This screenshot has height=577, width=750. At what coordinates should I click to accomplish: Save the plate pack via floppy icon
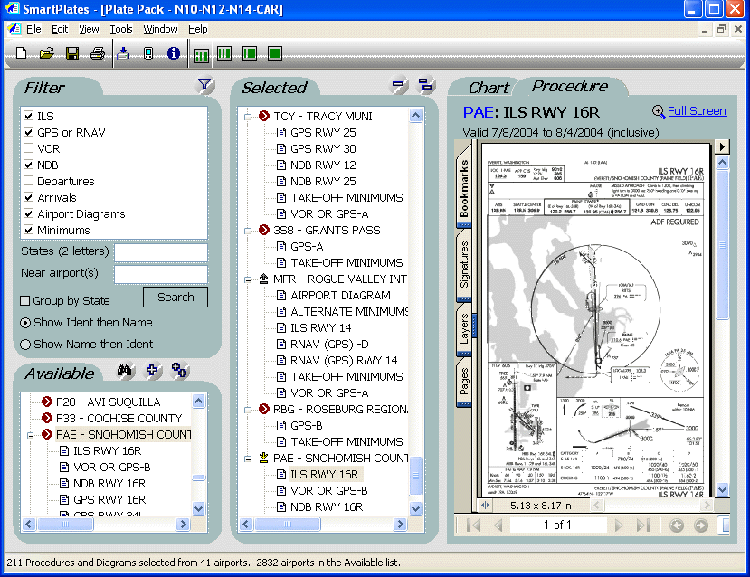click(72, 53)
